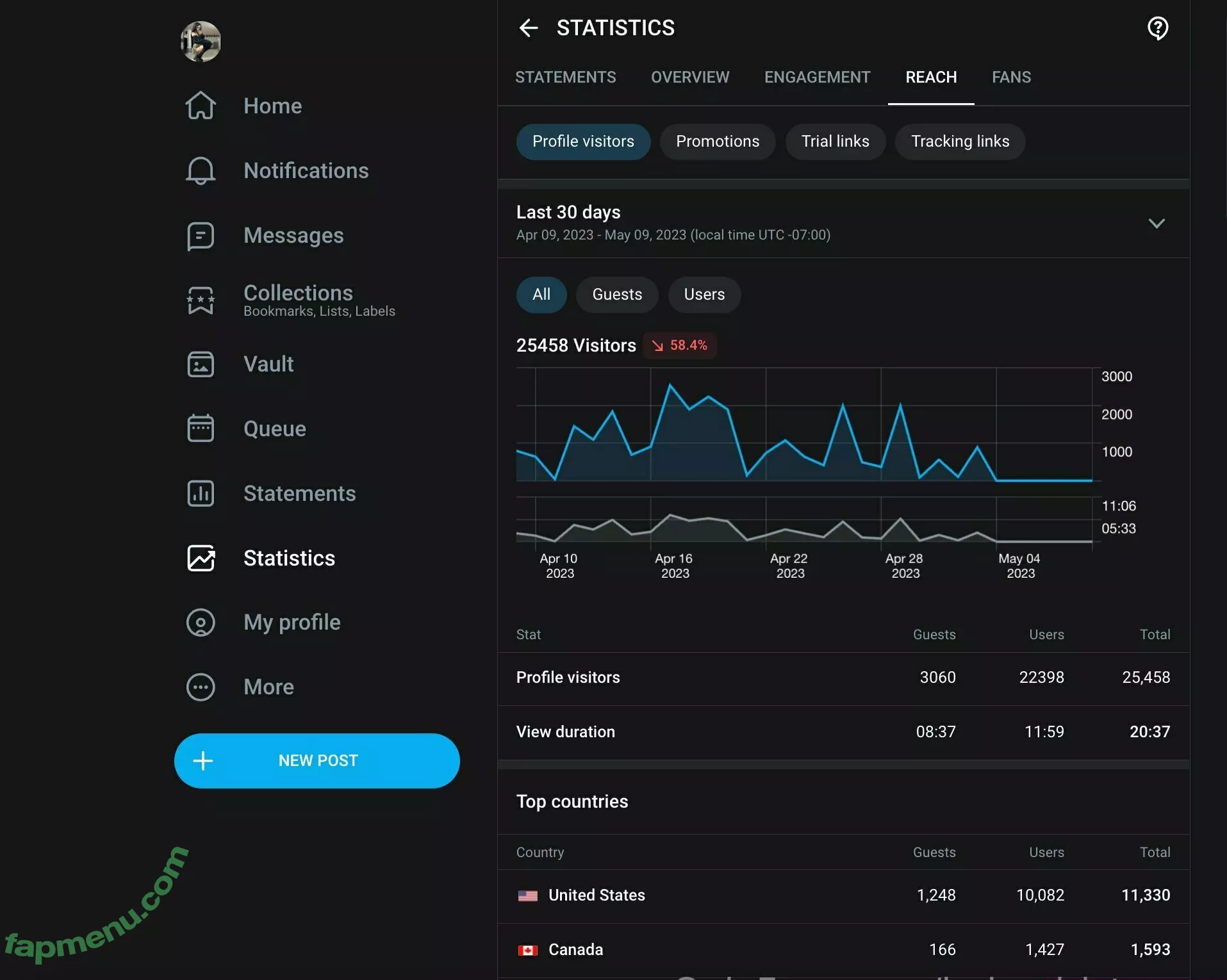Click the 58.4% decrease badge
Screen dimensions: 1227x980
[680, 346]
